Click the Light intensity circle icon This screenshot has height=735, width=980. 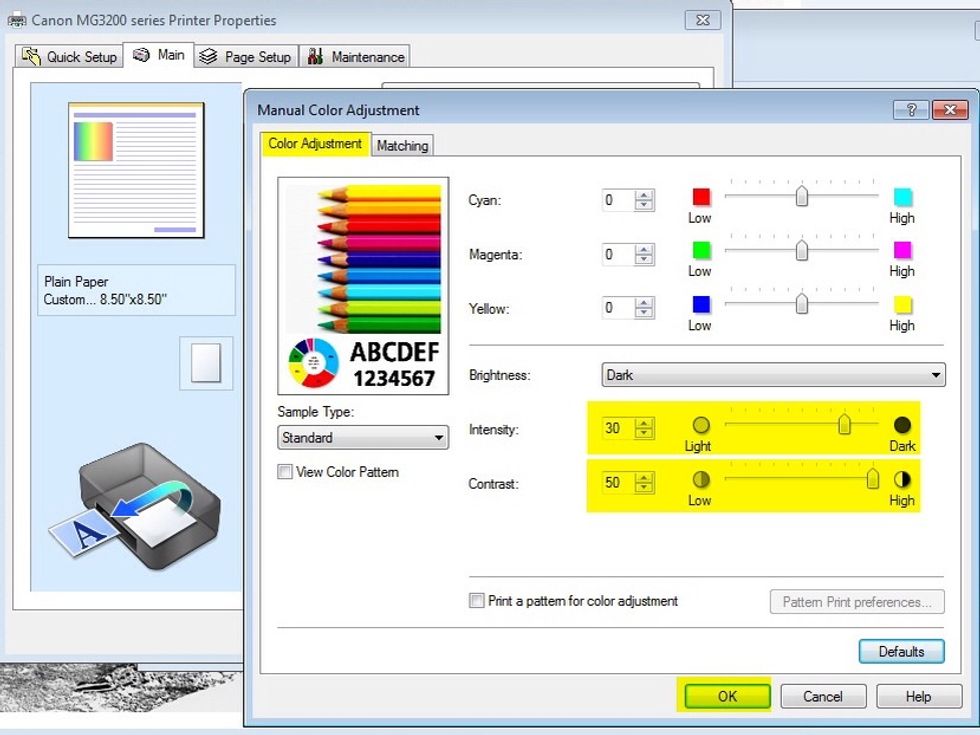(700, 426)
